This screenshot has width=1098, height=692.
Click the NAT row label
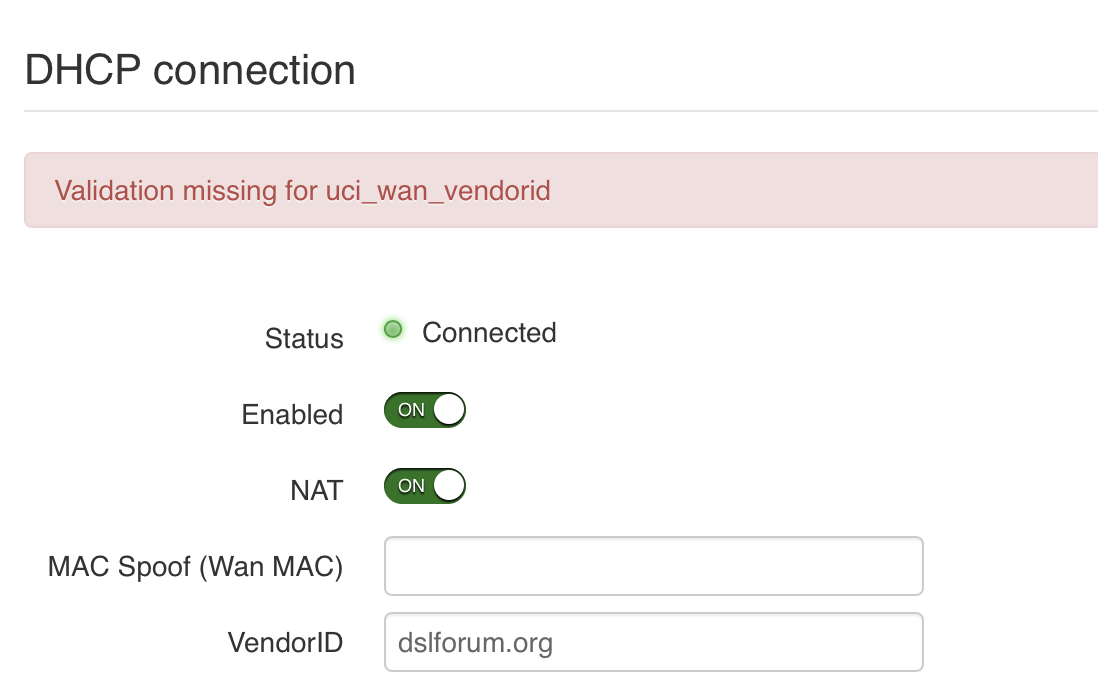(x=316, y=490)
